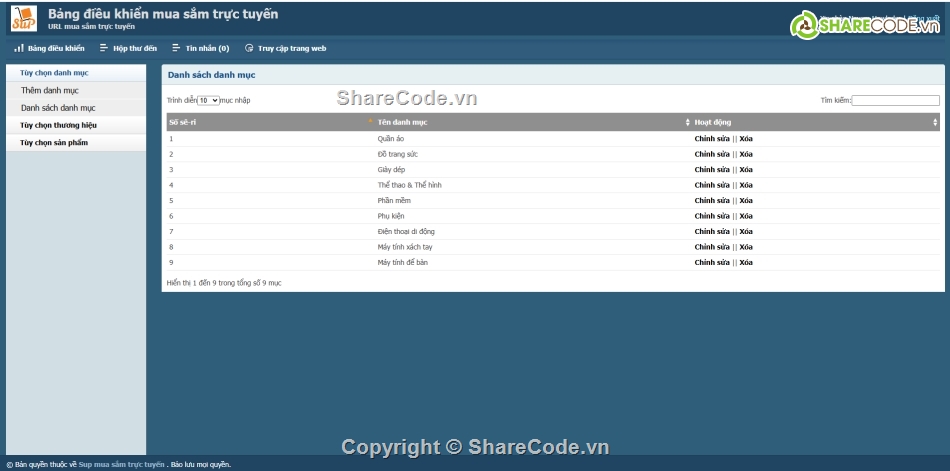Select the Đồ trang sức category name
This screenshot has width=950, height=471.
397,154
